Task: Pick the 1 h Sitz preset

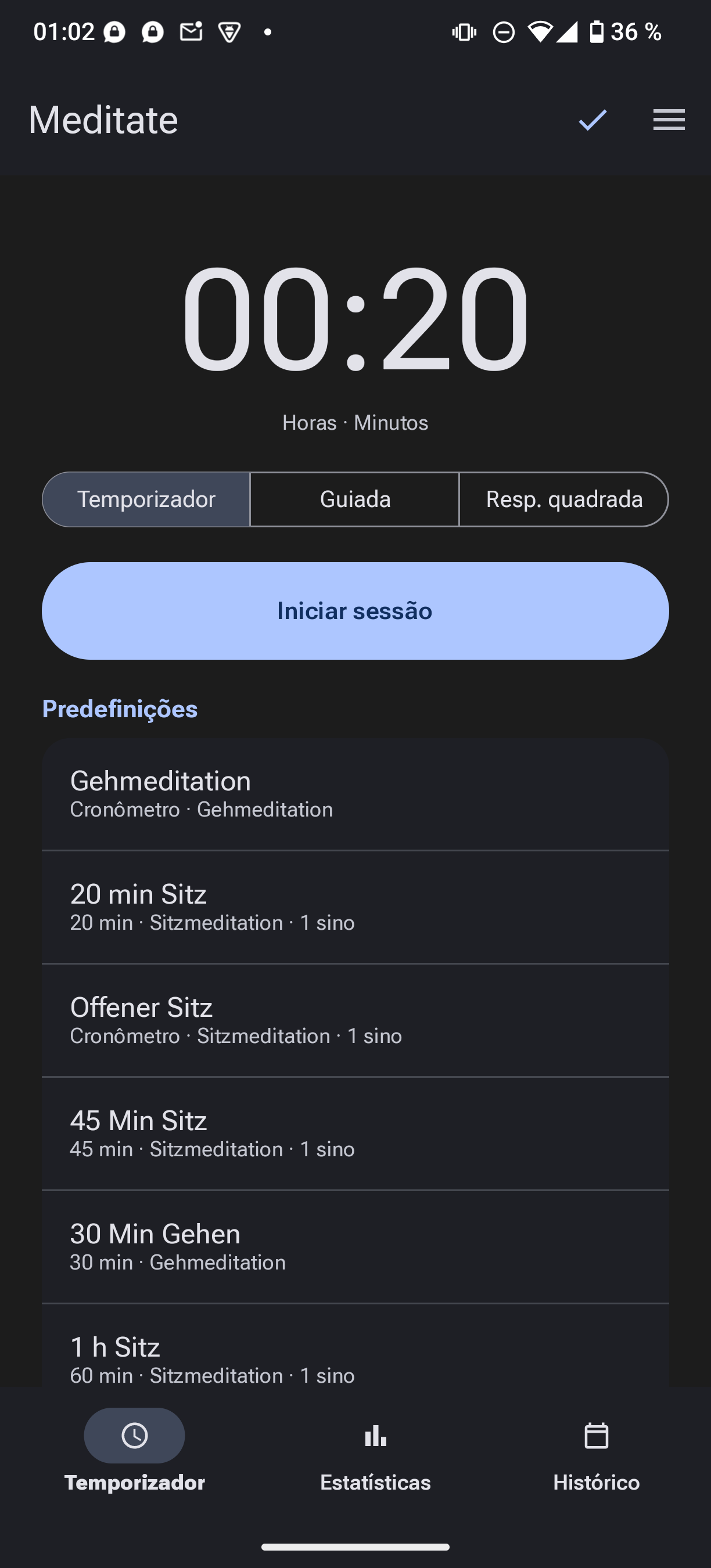Action: click(x=355, y=1346)
